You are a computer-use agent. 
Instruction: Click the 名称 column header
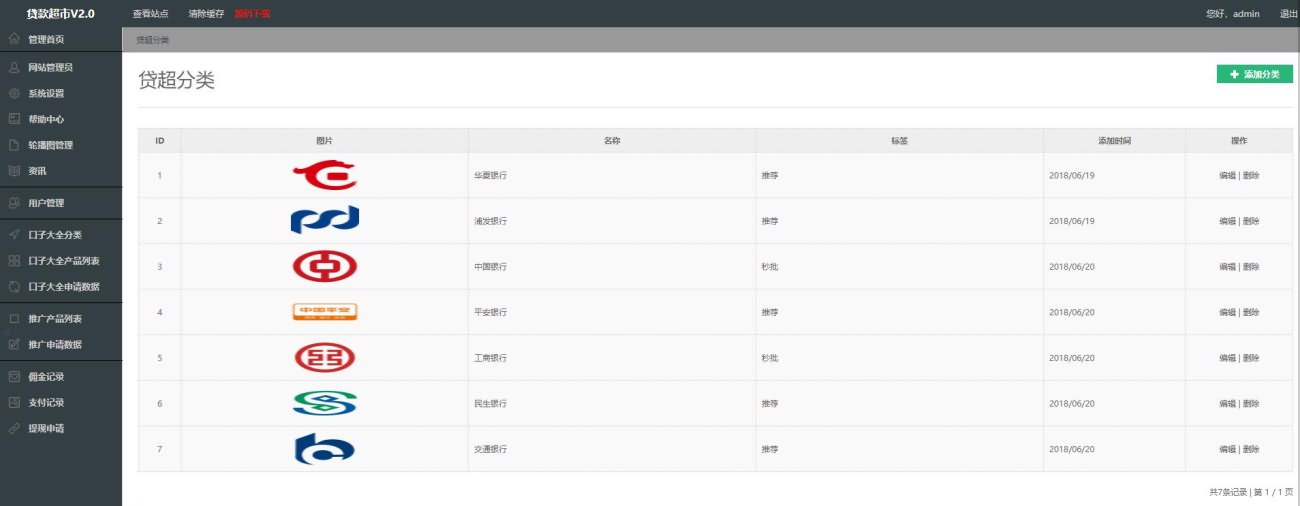point(612,141)
